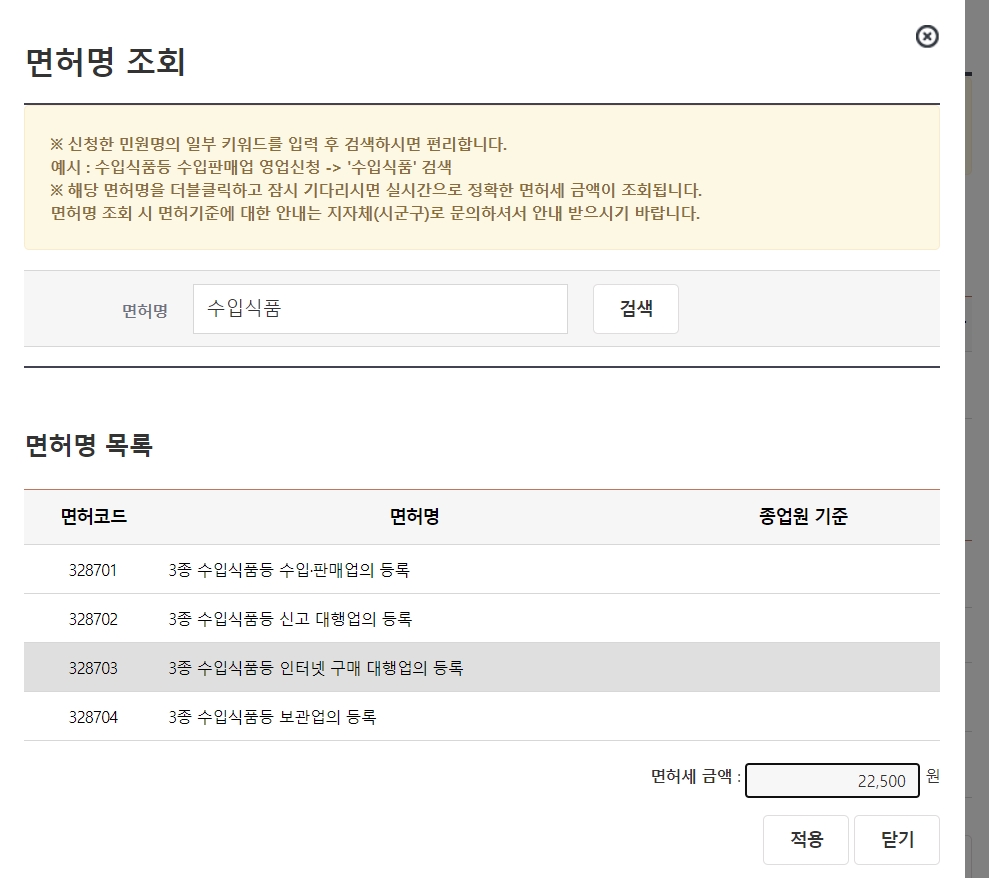989x878 pixels.
Task: Select row 3종 수입식품등 수입·판매업의 등록
Action: pyautogui.click(x=482, y=570)
